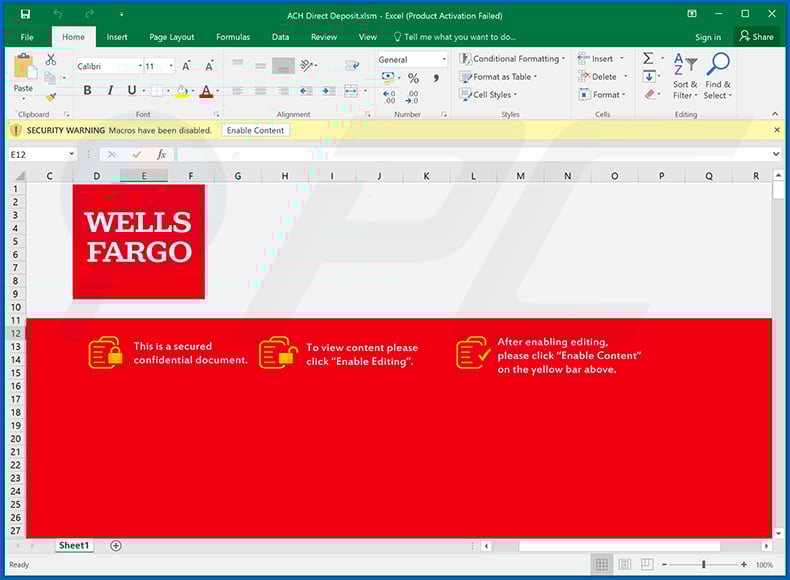Click the Borders grid icon
The width and height of the screenshot is (790, 580).
(157, 91)
